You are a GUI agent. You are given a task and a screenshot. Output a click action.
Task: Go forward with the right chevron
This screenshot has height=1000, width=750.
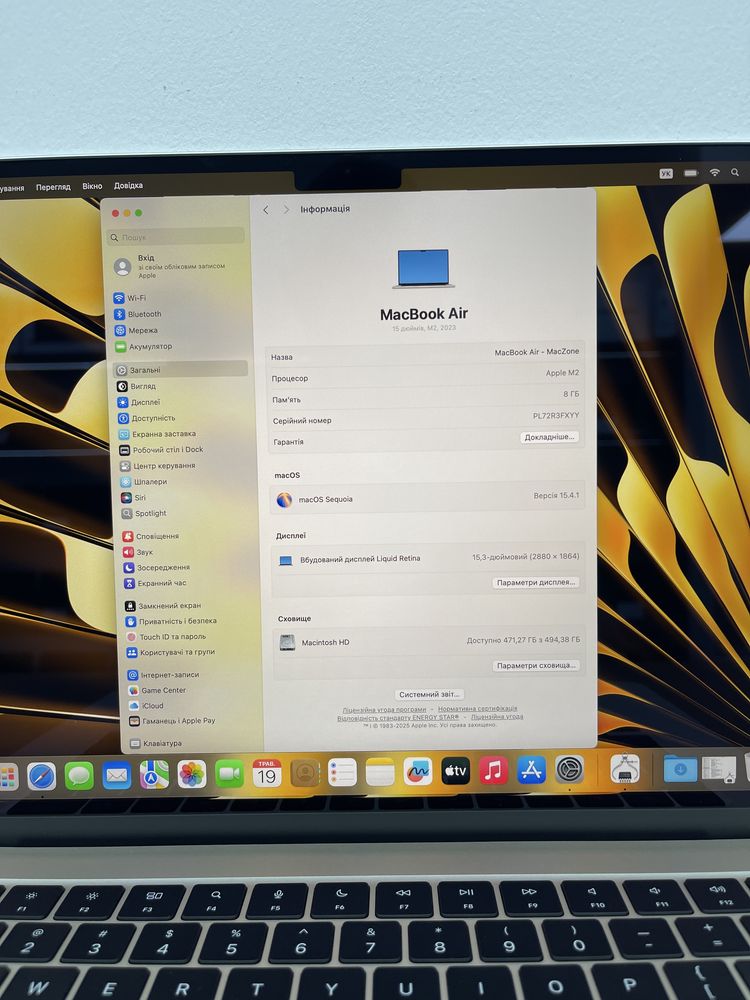click(286, 210)
